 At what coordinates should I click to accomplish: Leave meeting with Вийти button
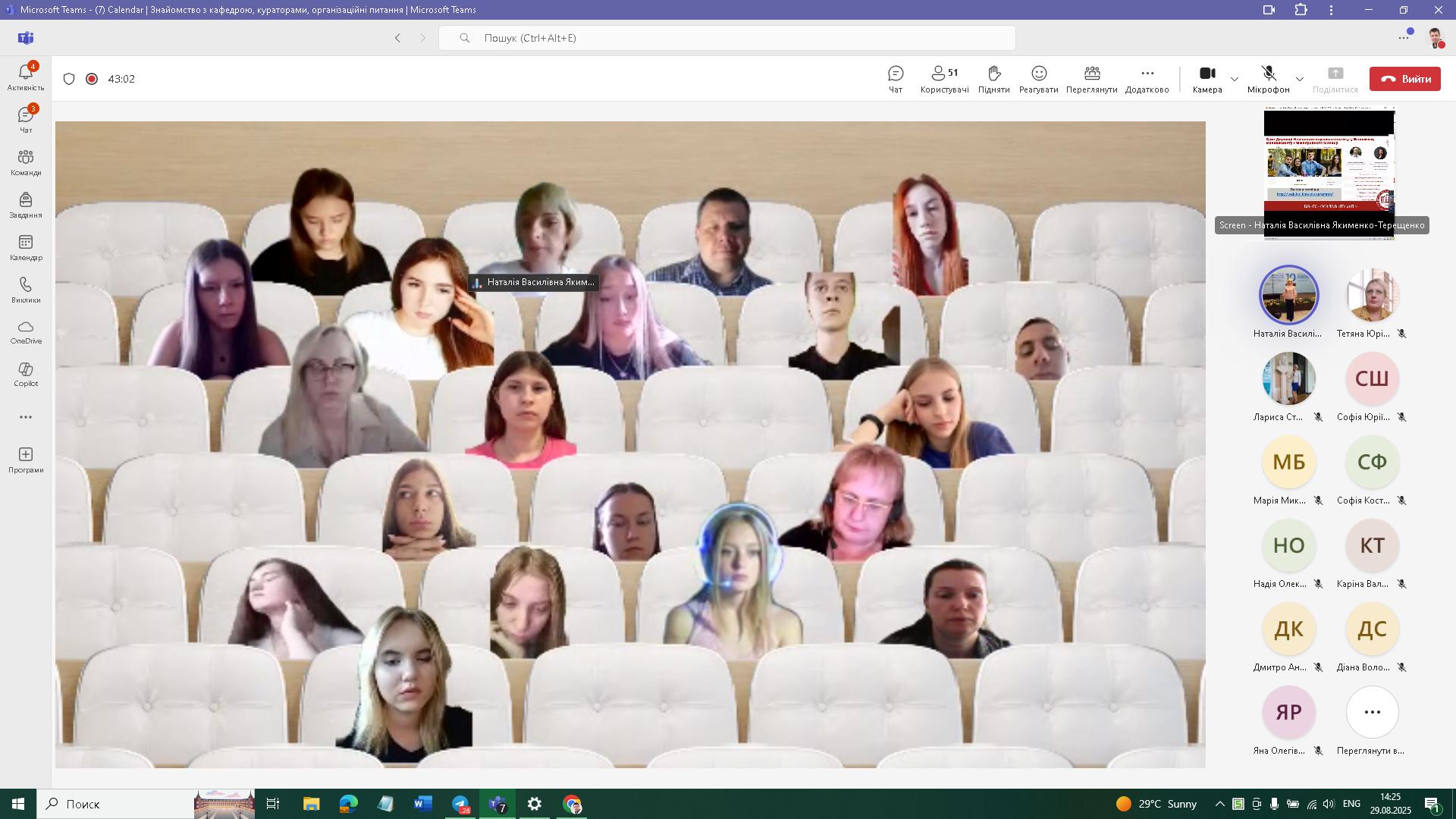pyautogui.click(x=1404, y=79)
